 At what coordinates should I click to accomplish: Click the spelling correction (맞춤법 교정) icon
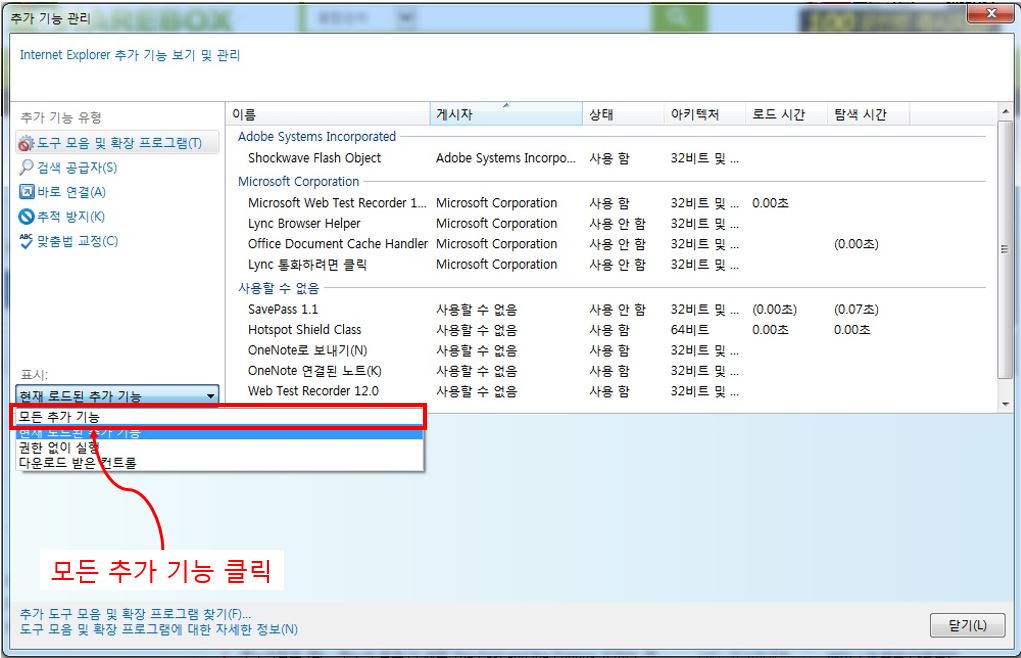[27, 241]
